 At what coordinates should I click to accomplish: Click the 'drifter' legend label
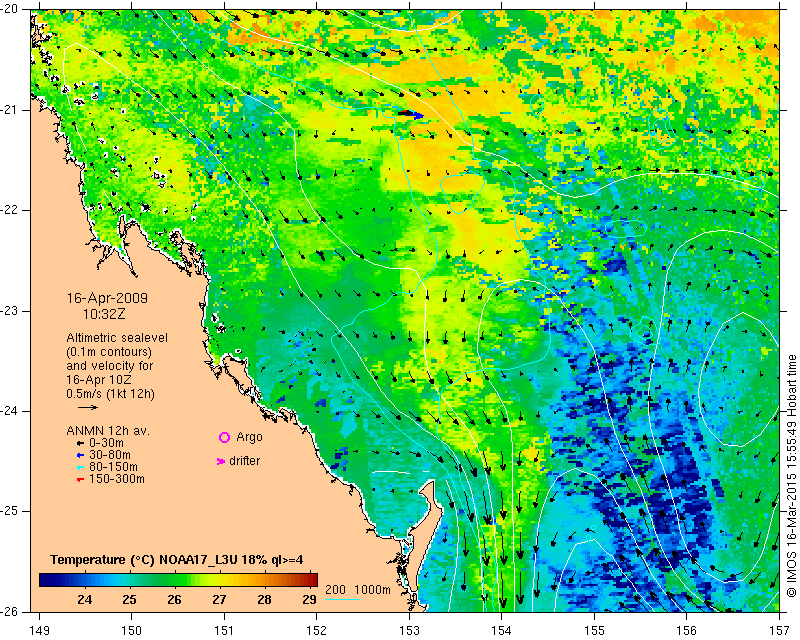click(244, 461)
